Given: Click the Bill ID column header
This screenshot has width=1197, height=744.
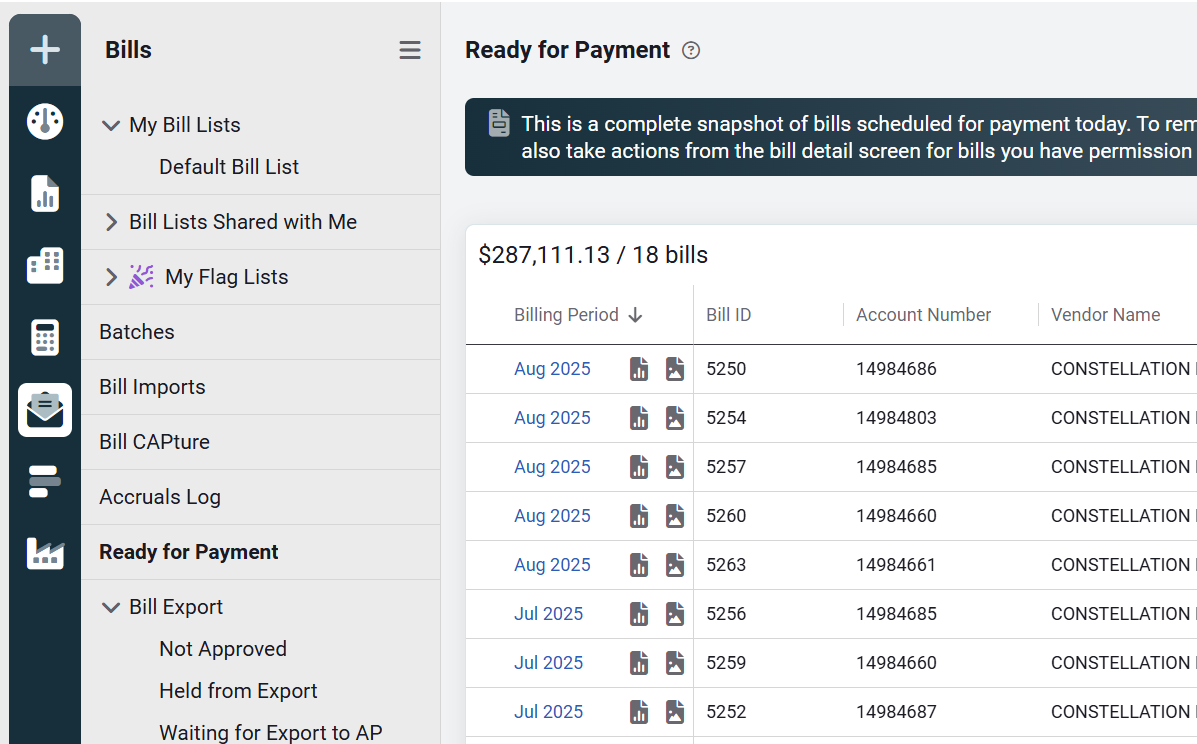Looking at the screenshot, I should coord(728,314).
